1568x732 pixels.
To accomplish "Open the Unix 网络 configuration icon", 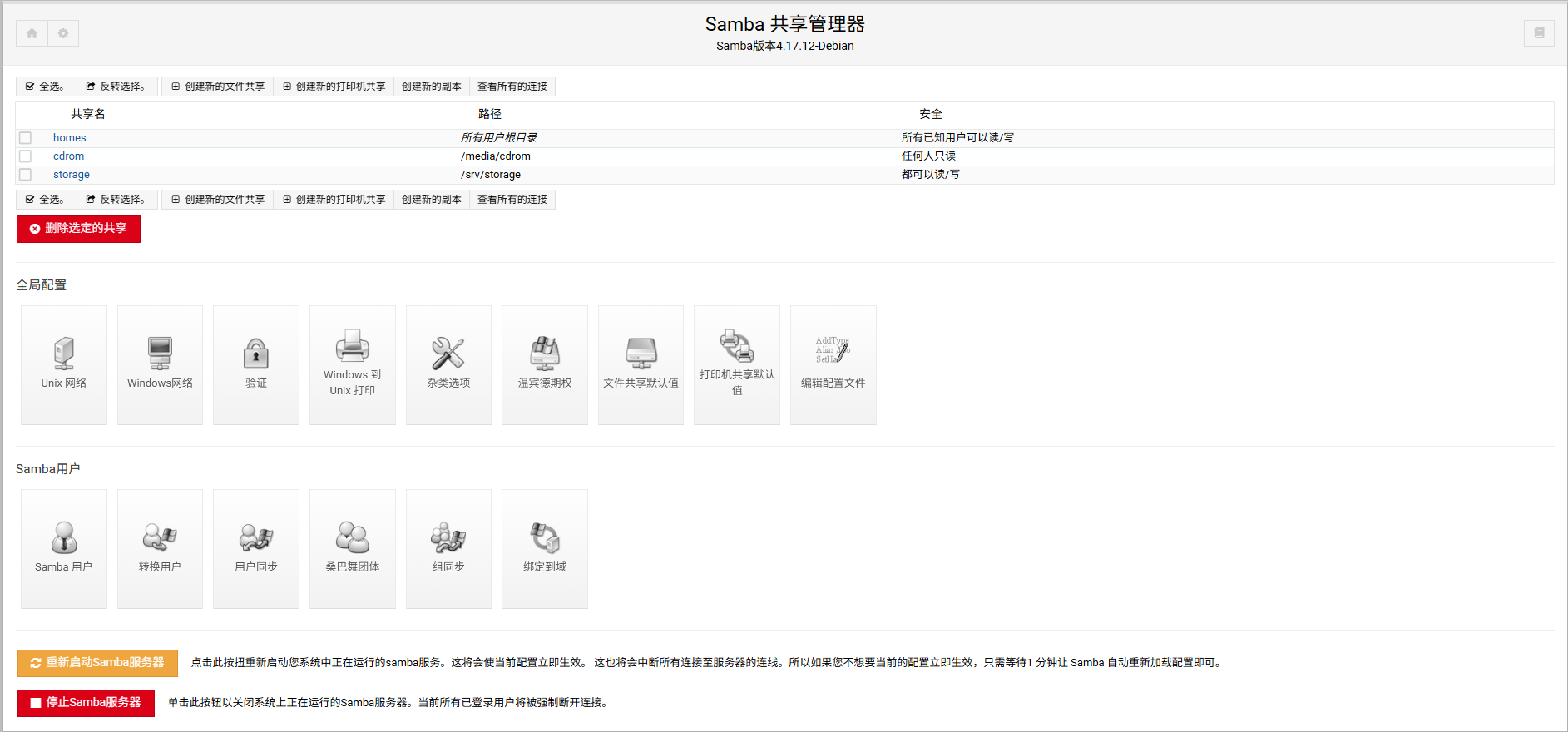I will (64, 365).
